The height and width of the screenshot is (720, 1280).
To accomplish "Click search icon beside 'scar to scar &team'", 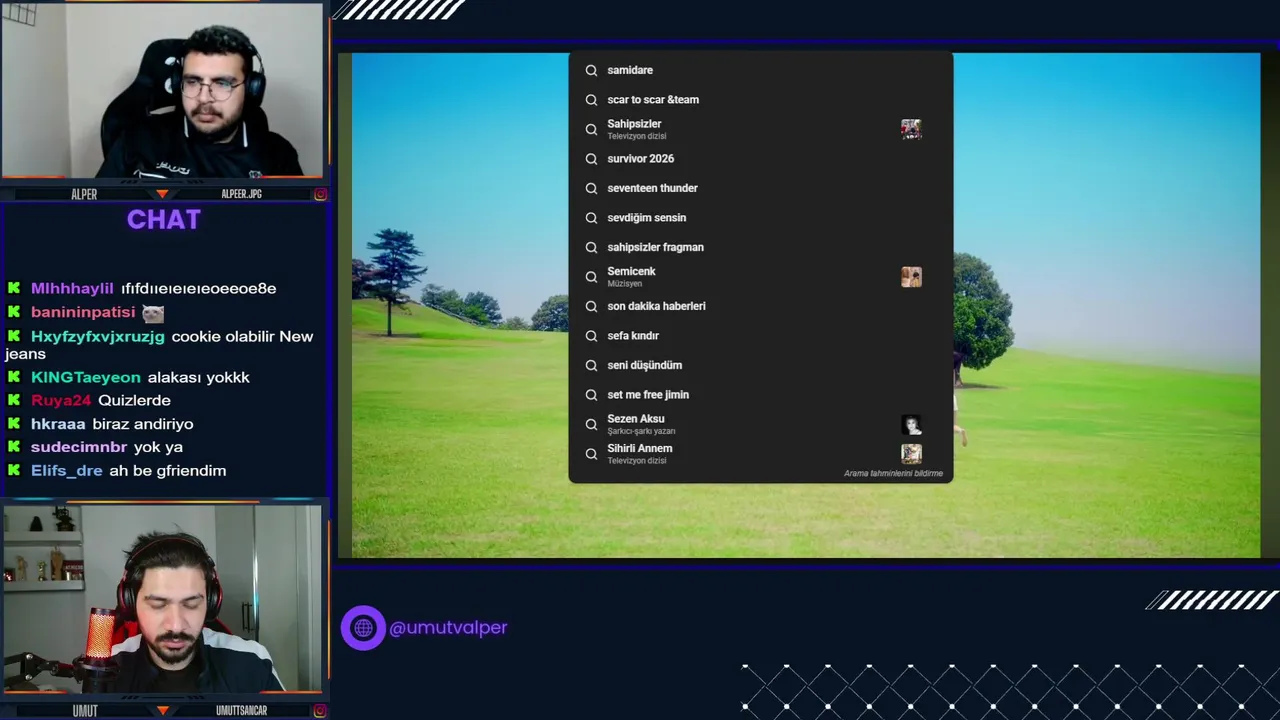I will point(591,100).
